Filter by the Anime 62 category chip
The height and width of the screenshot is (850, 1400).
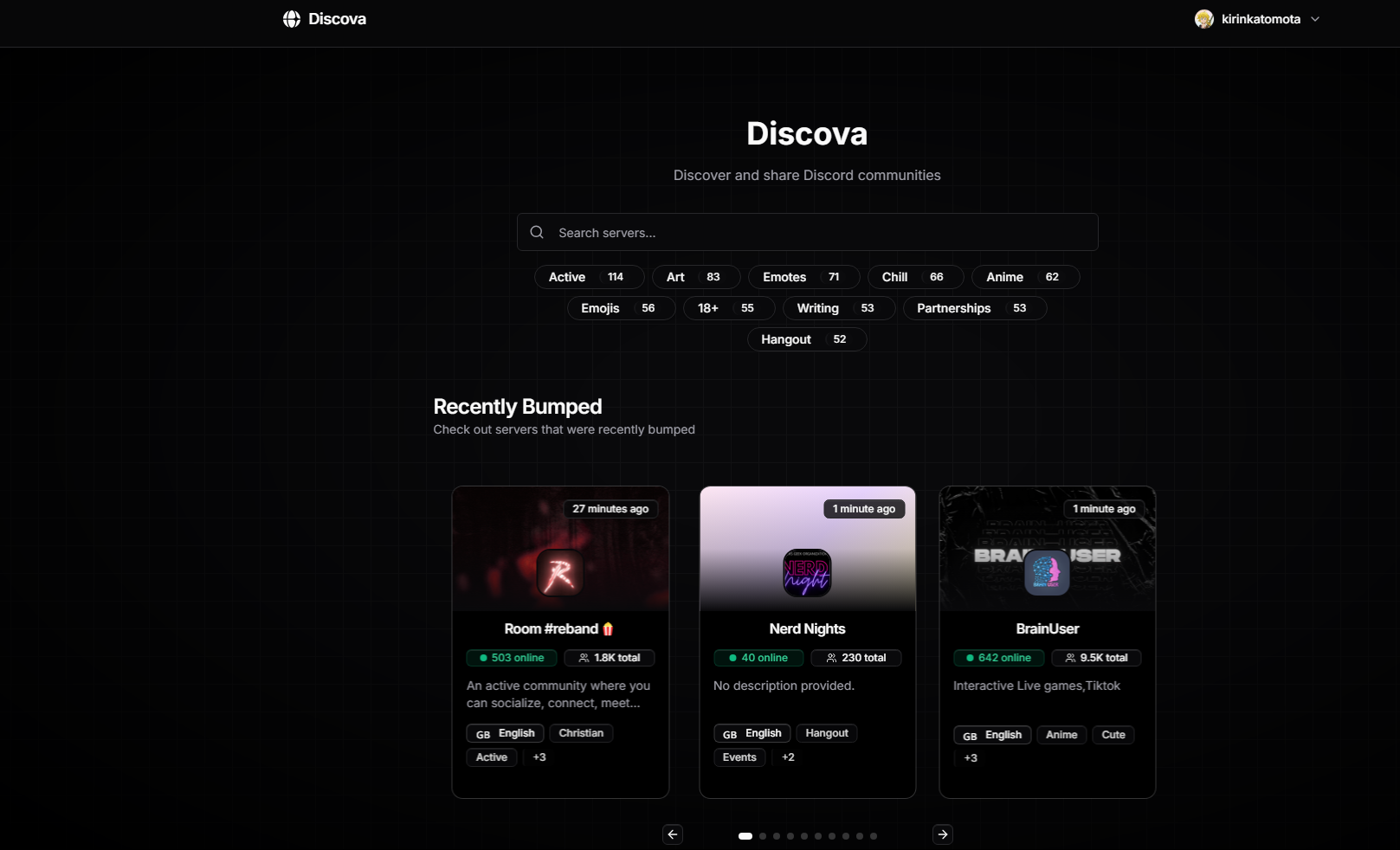coord(1025,277)
